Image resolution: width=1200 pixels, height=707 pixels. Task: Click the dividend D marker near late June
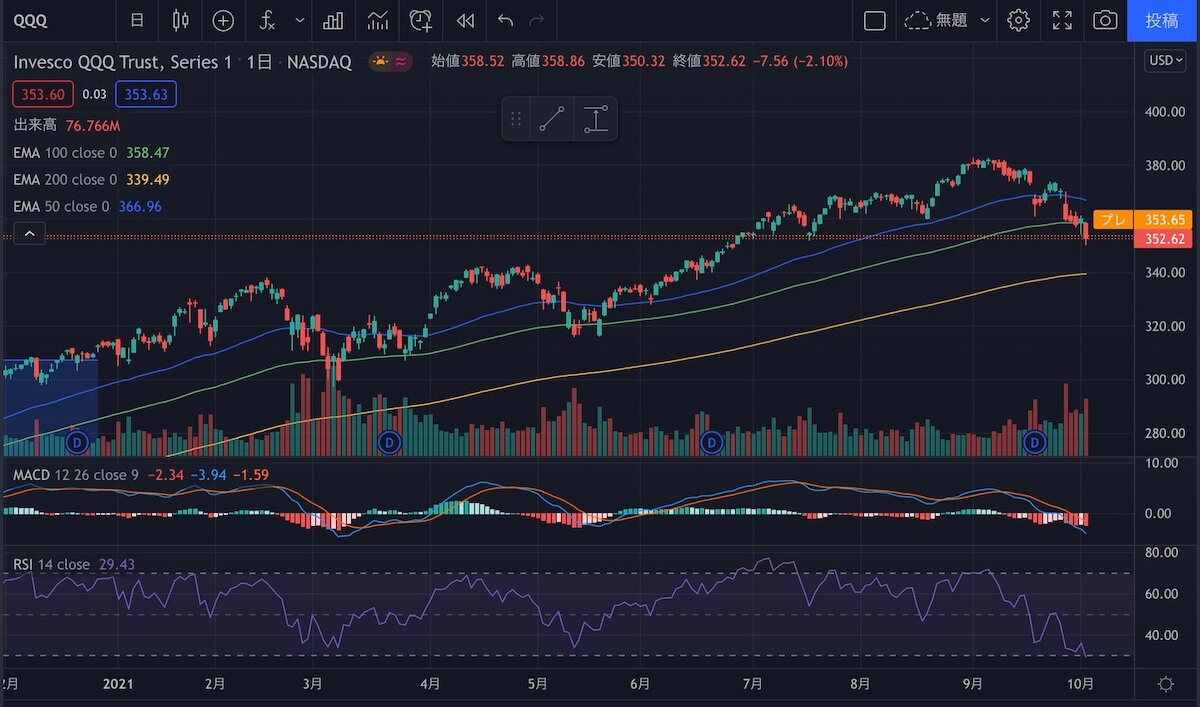(712, 440)
